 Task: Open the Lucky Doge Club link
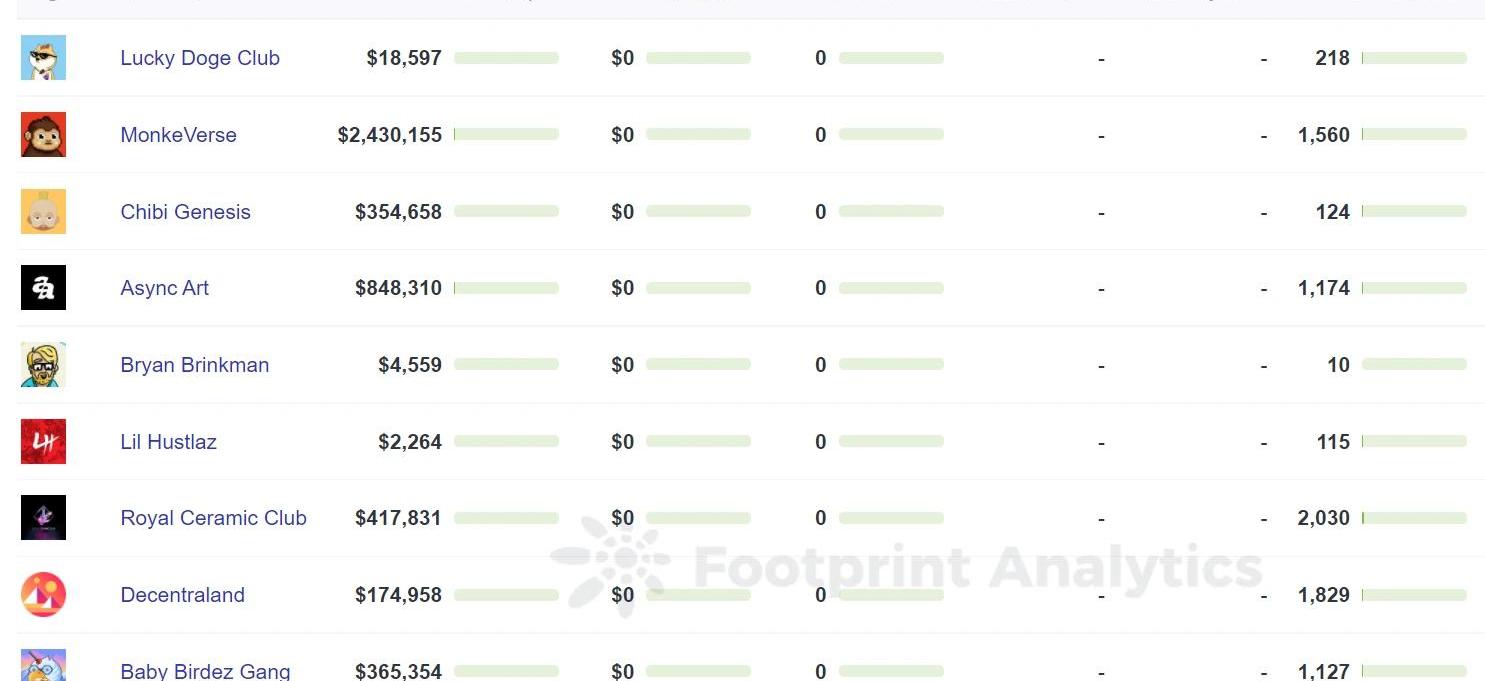[200, 58]
